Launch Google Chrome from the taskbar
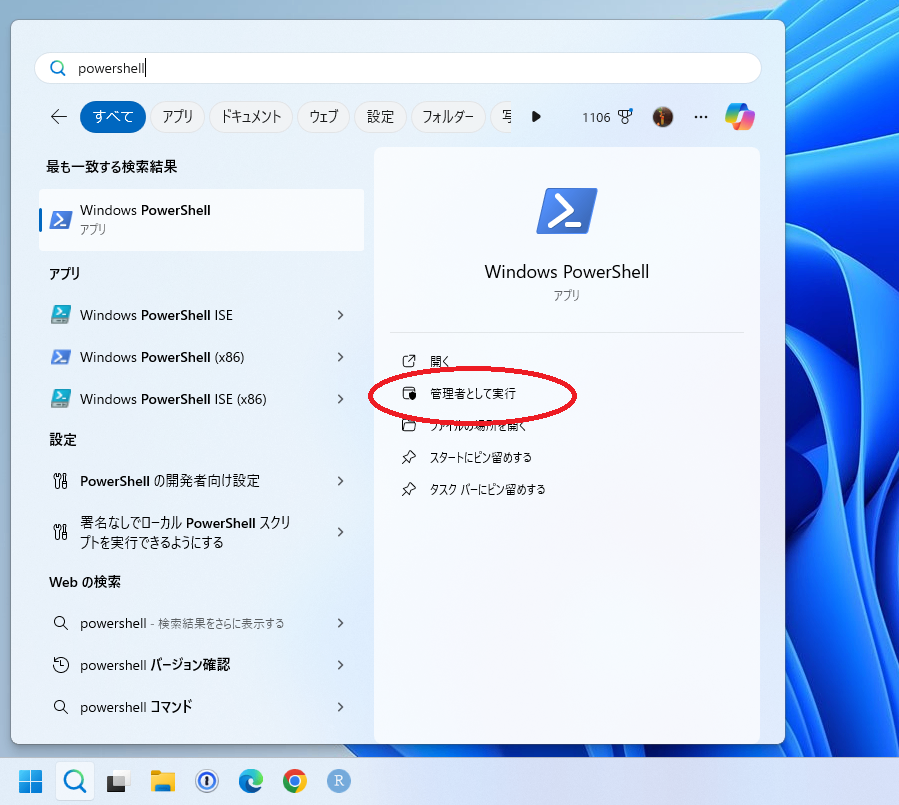This screenshot has width=899, height=805. coord(295,781)
